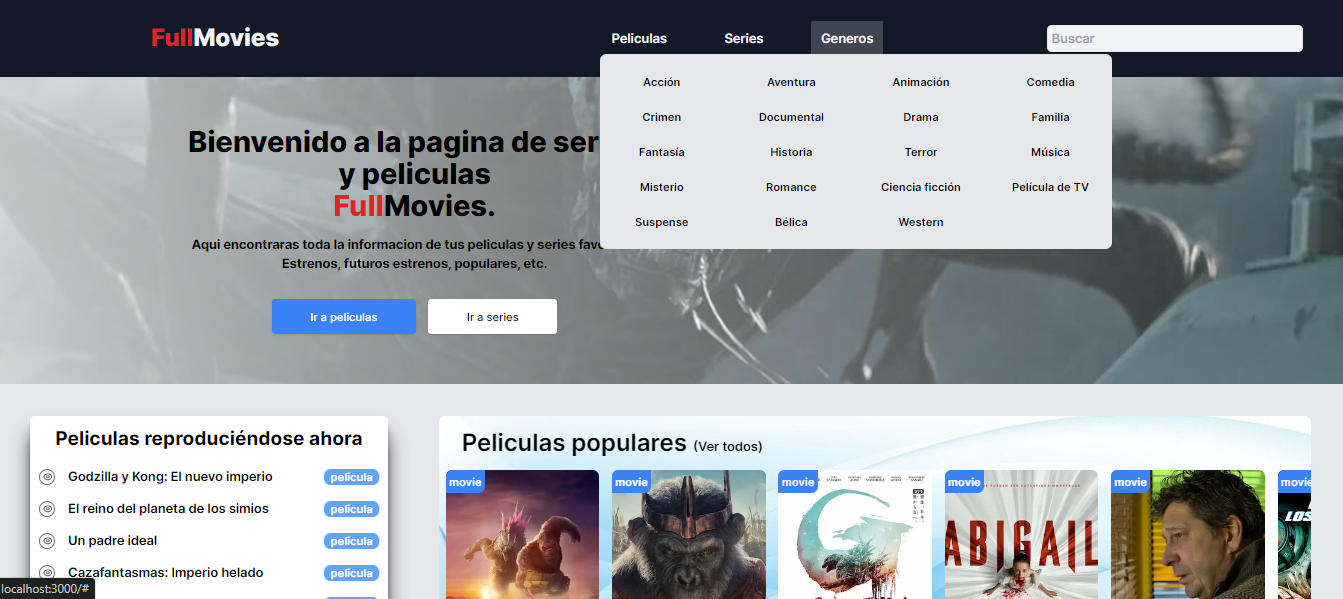Click the pelicula tag next to Cazafantasmas
This screenshot has height=599, width=1343.
point(351,573)
